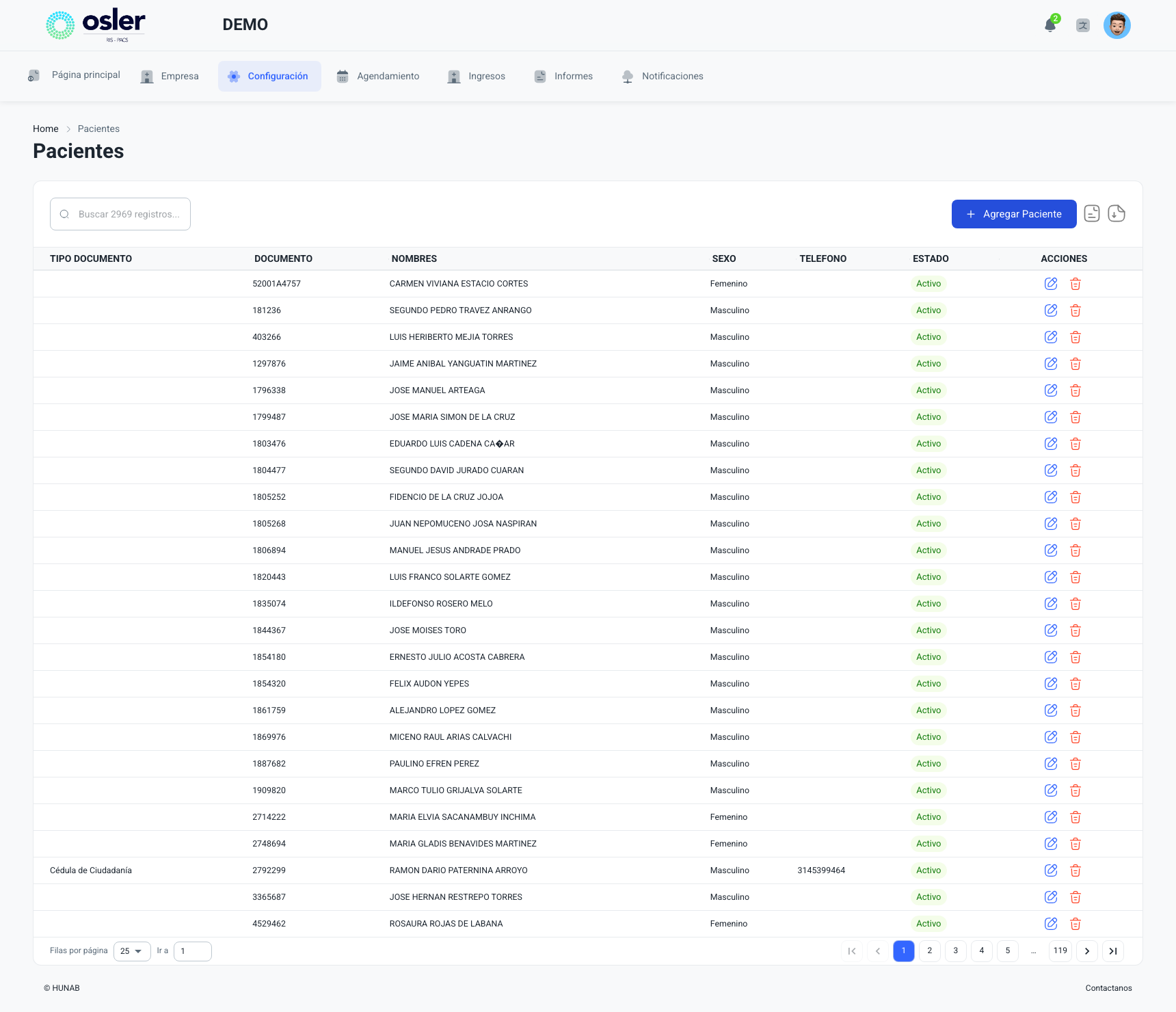Go to next page arrow
The width and height of the screenshot is (1176, 1012).
click(x=1087, y=951)
